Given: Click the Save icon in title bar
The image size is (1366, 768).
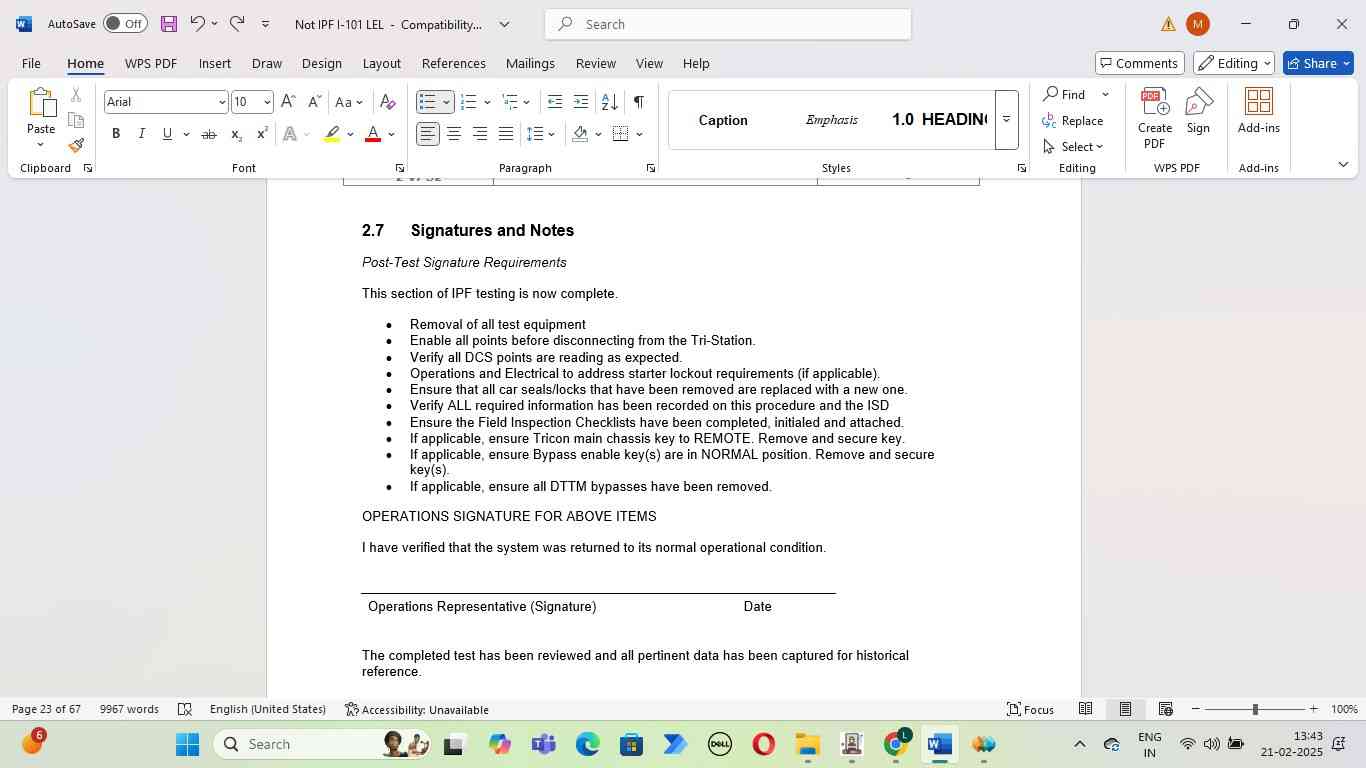Looking at the screenshot, I should click(168, 24).
